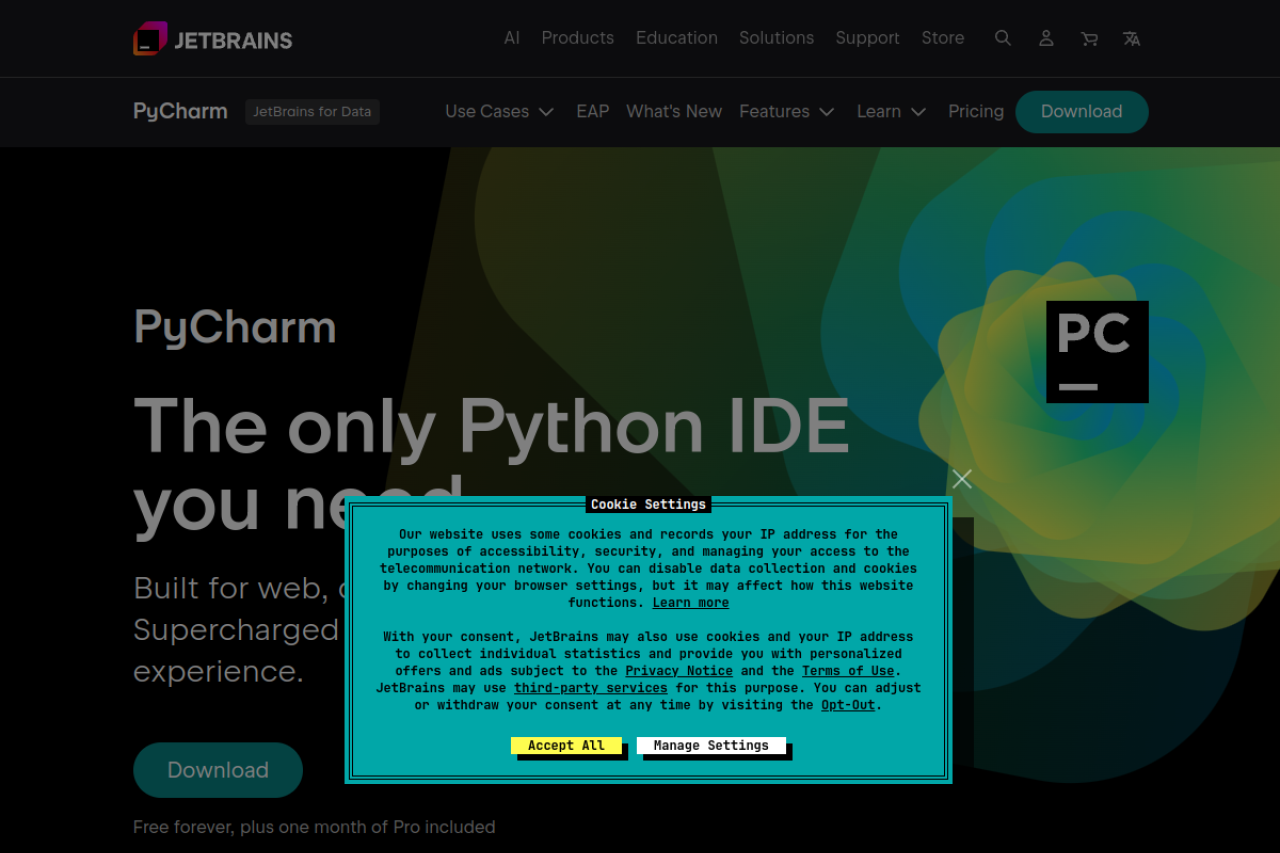Expand the Features dropdown

(786, 111)
